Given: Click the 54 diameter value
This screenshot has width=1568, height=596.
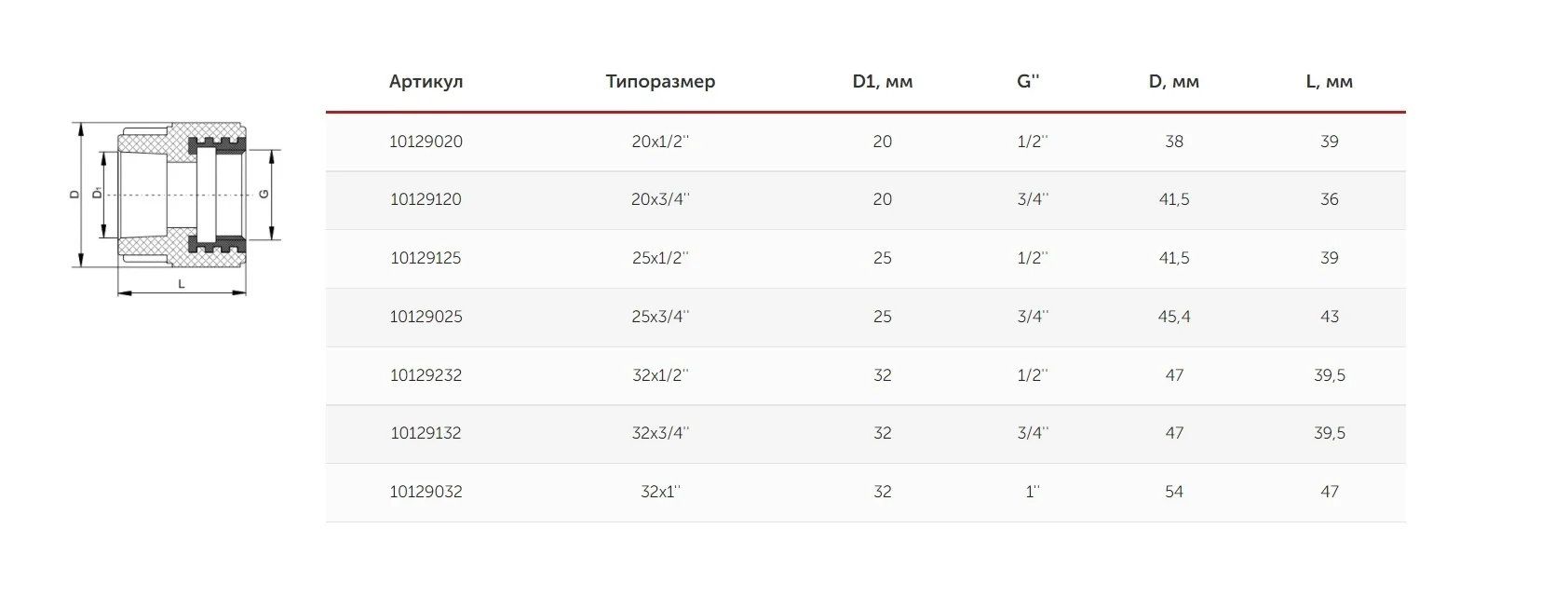Looking at the screenshot, I should pos(1173,492).
